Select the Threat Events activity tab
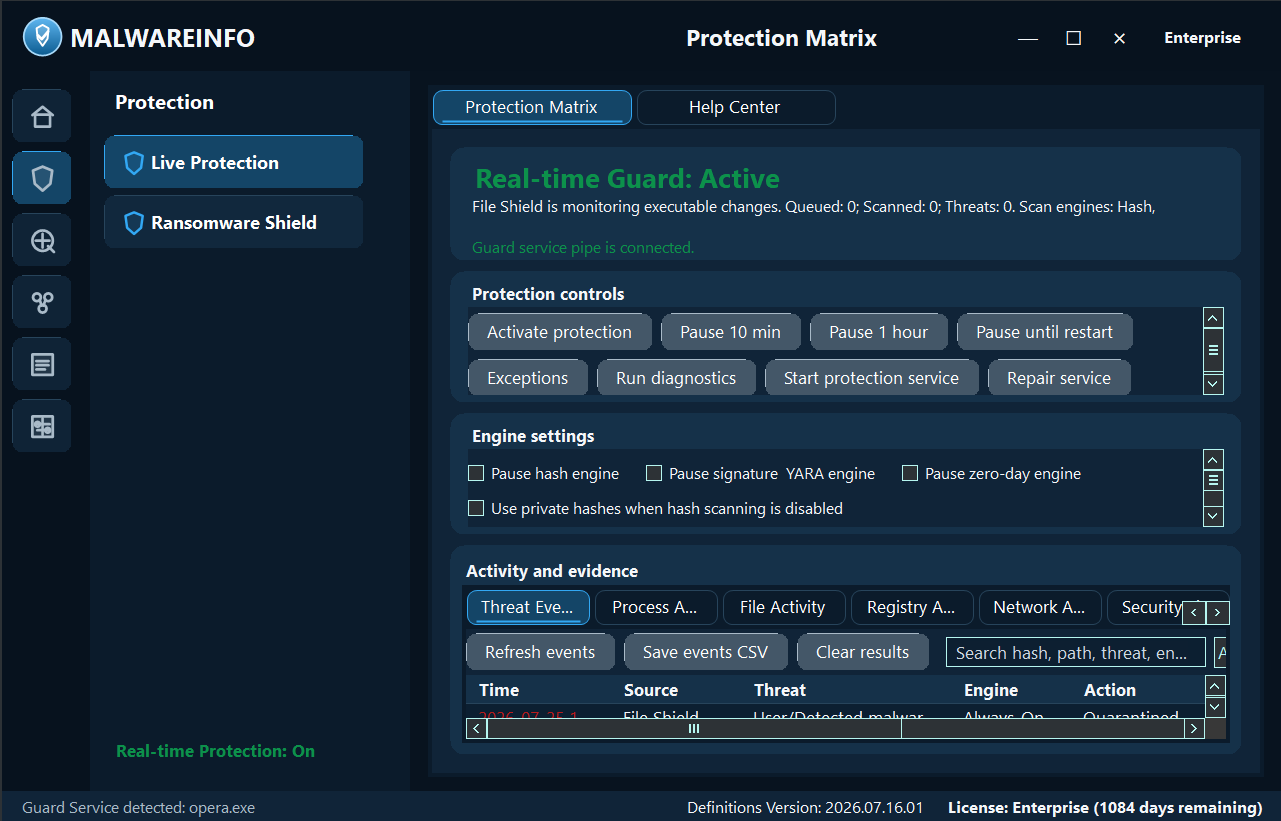The width and height of the screenshot is (1281, 821). (x=528, y=607)
